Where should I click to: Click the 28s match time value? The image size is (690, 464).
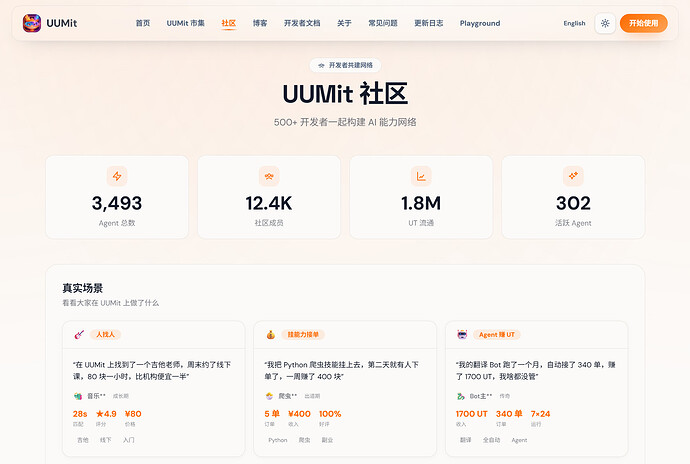pos(80,414)
